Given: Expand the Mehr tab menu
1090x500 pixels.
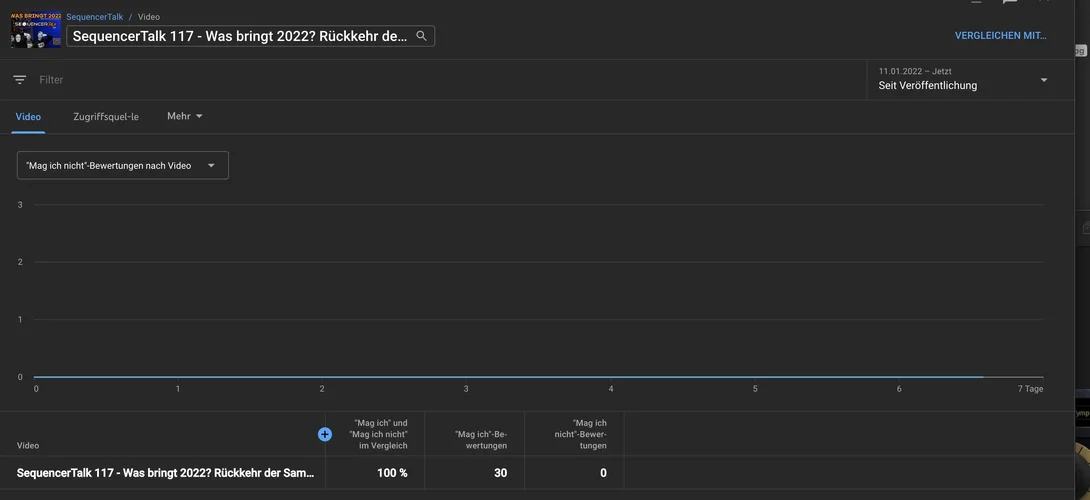Looking at the screenshot, I should (185, 116).
